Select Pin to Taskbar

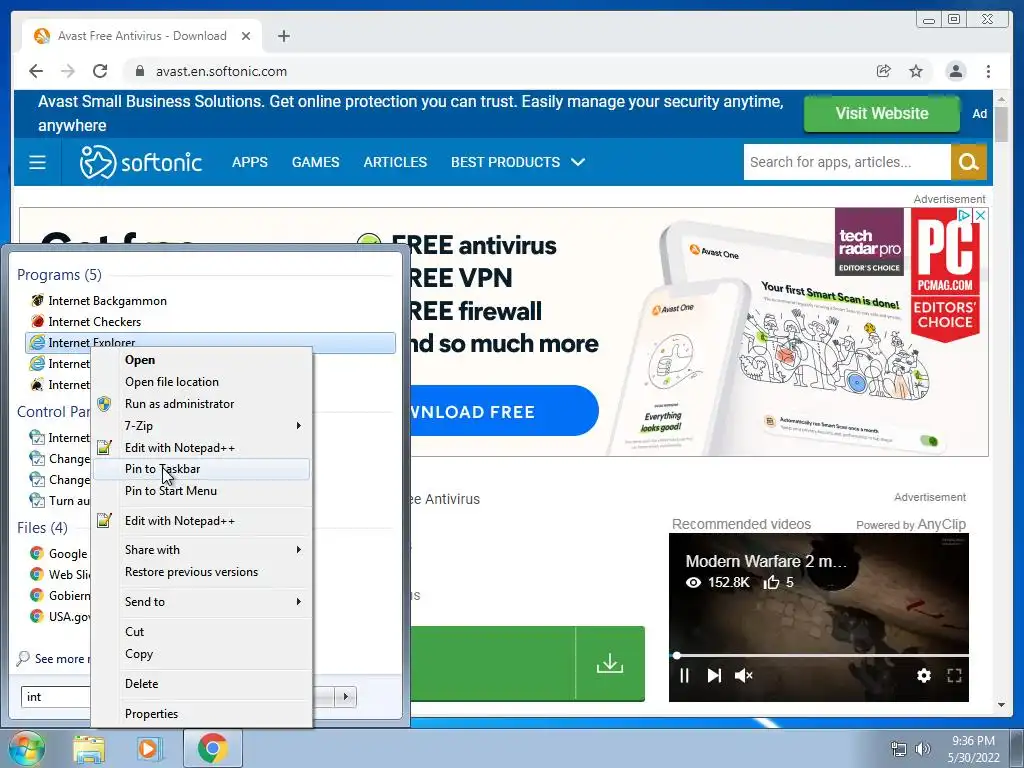pos(201,469)
